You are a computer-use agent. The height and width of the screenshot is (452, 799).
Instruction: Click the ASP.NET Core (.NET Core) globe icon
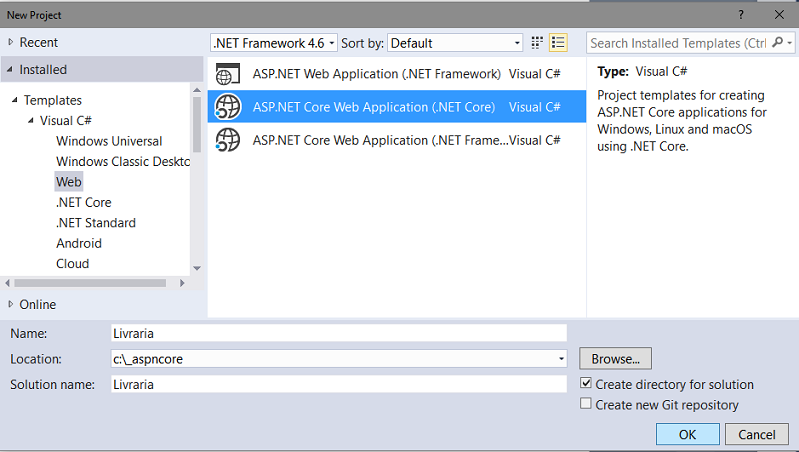(x=227, y=107)
